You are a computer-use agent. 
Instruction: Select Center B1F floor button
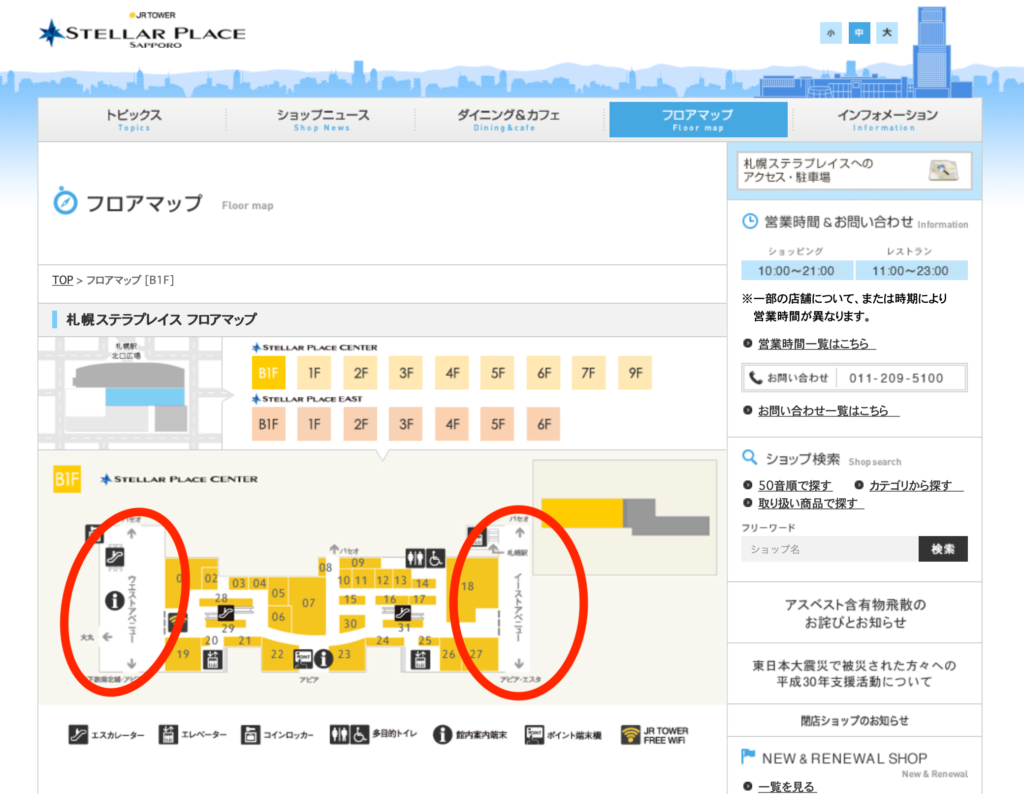coord(268,373)
